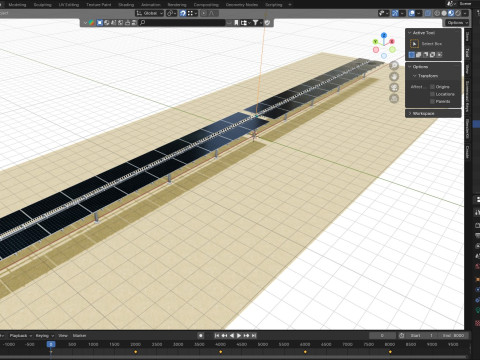Click the green Y axis on navigation gizmo

pyautogui.click(x=375, y=42)
